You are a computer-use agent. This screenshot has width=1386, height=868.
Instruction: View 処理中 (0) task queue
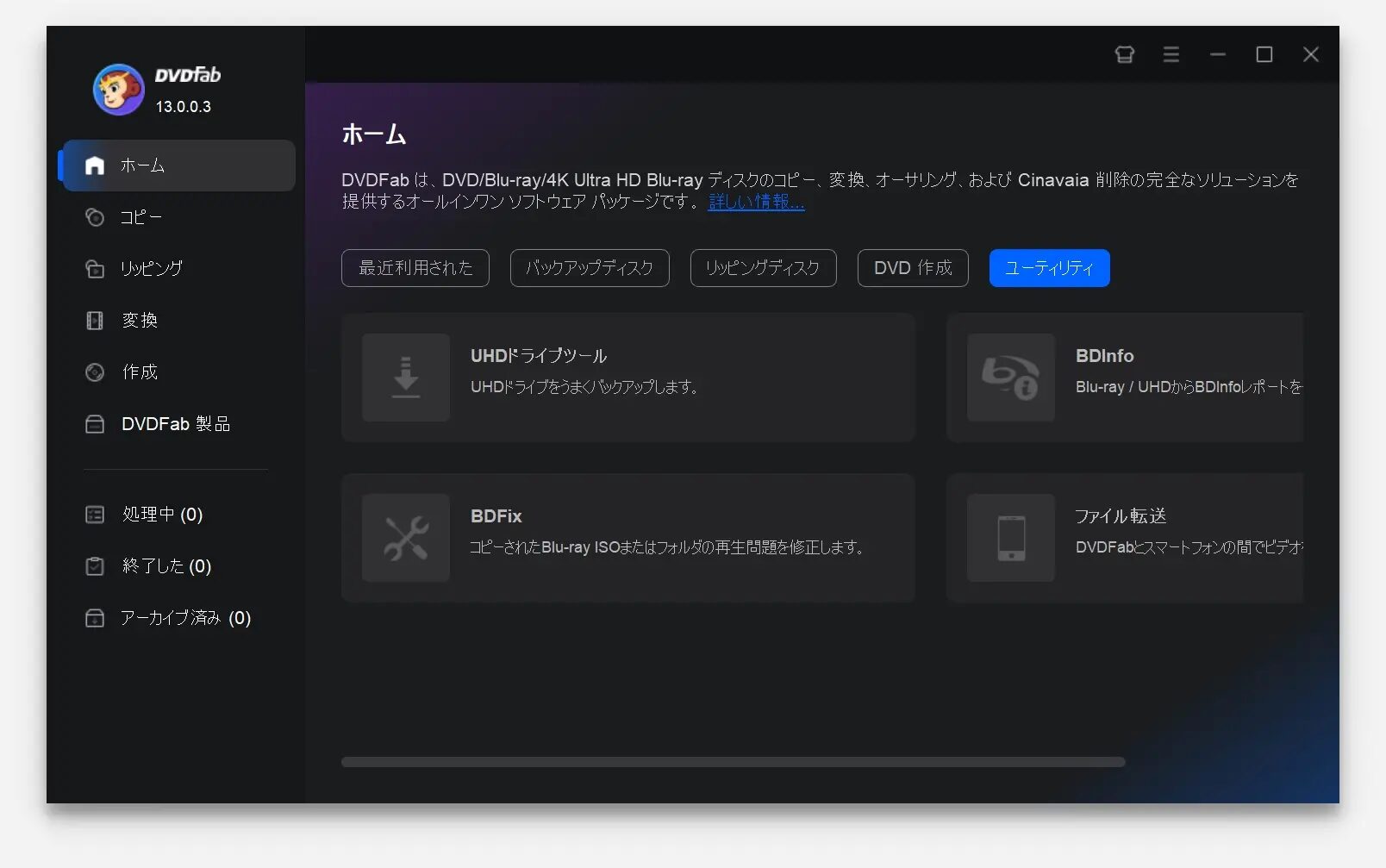pos(161,515)
